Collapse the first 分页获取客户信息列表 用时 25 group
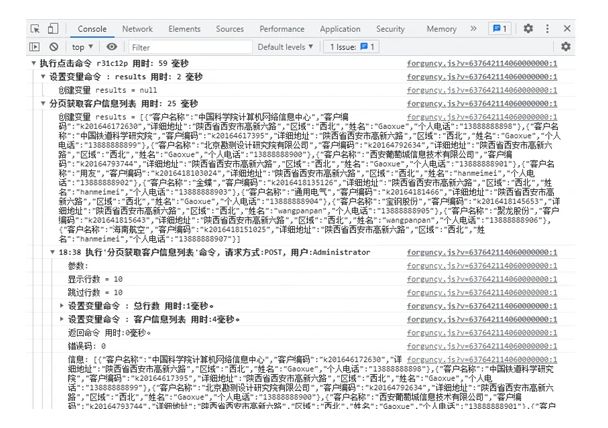 43,104
